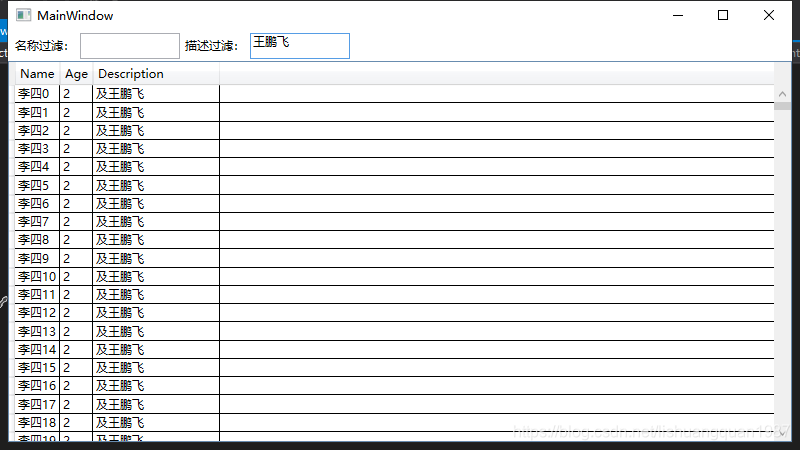Focus the 名称过滤 input field
This screenshot has height=450, width=800.
point(129,46)
